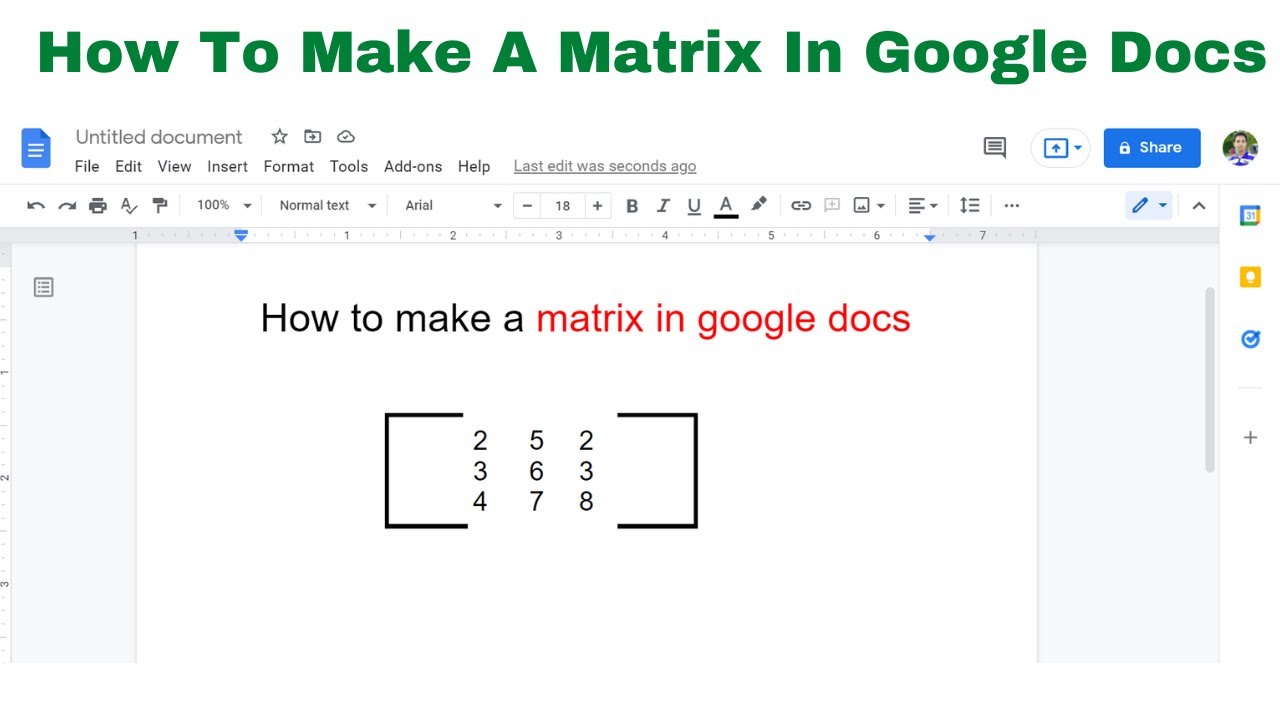Screen dimensions: 1280x720
Task: Open the Normal text style dropdown
Action: [x=328, y=205]
